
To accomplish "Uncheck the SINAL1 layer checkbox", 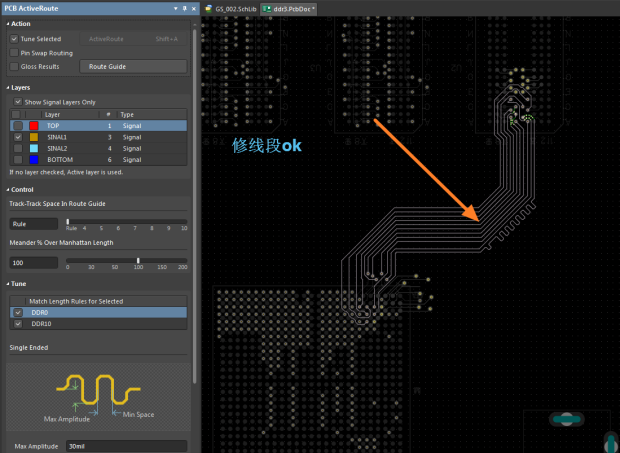I will click(x=18, y=137).
